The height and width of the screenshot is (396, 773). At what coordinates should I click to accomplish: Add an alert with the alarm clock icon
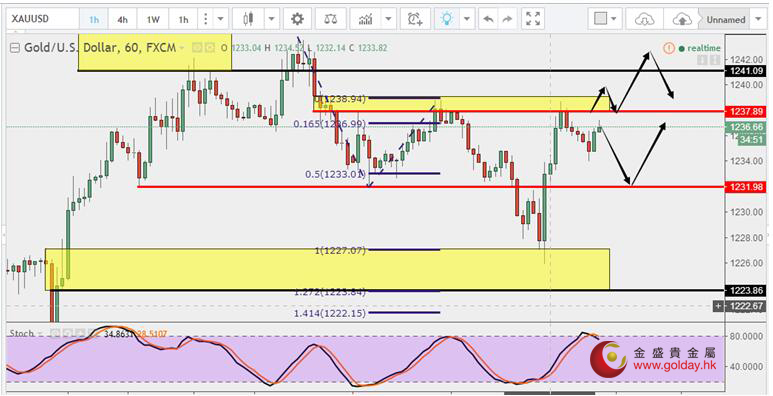pyautogui.click(x=415, y=19)
